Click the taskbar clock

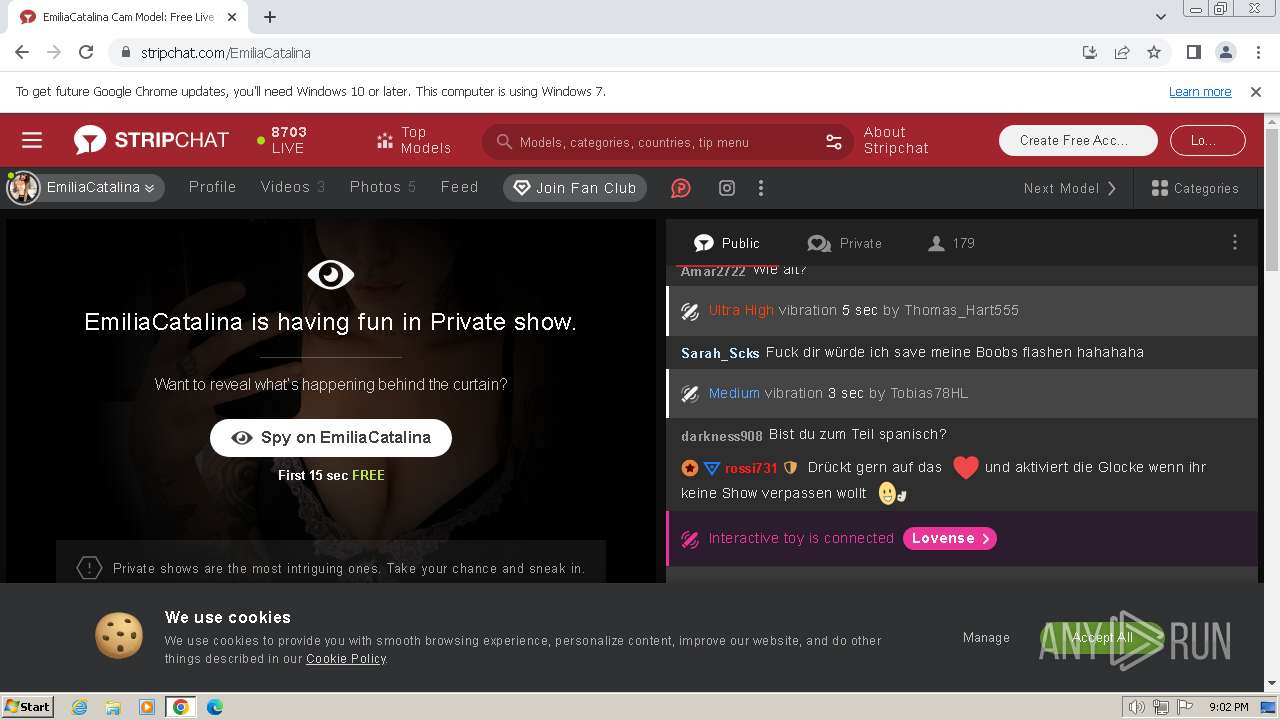pyautogui.click(x=1228, y=707)
